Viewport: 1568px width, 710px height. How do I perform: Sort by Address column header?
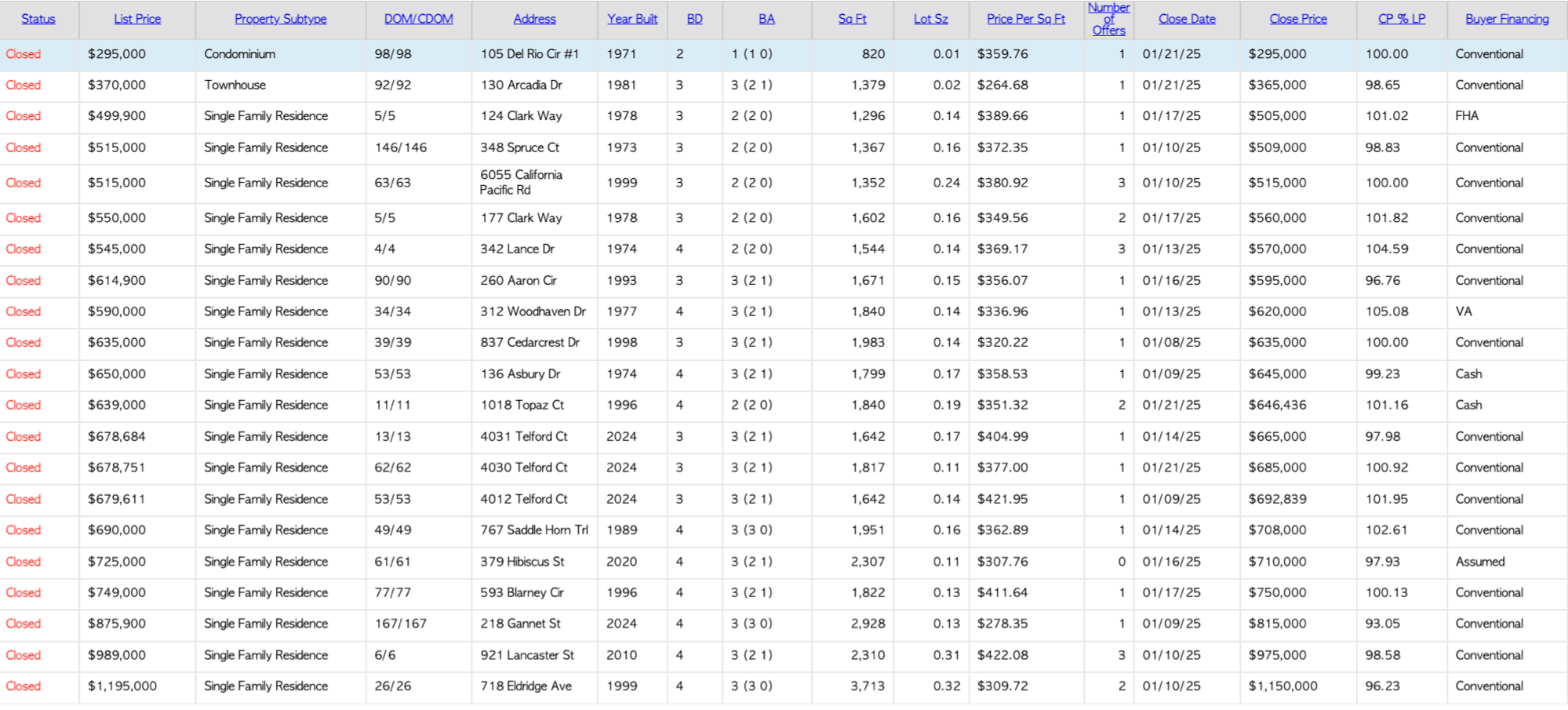click(x=535, y=19)
